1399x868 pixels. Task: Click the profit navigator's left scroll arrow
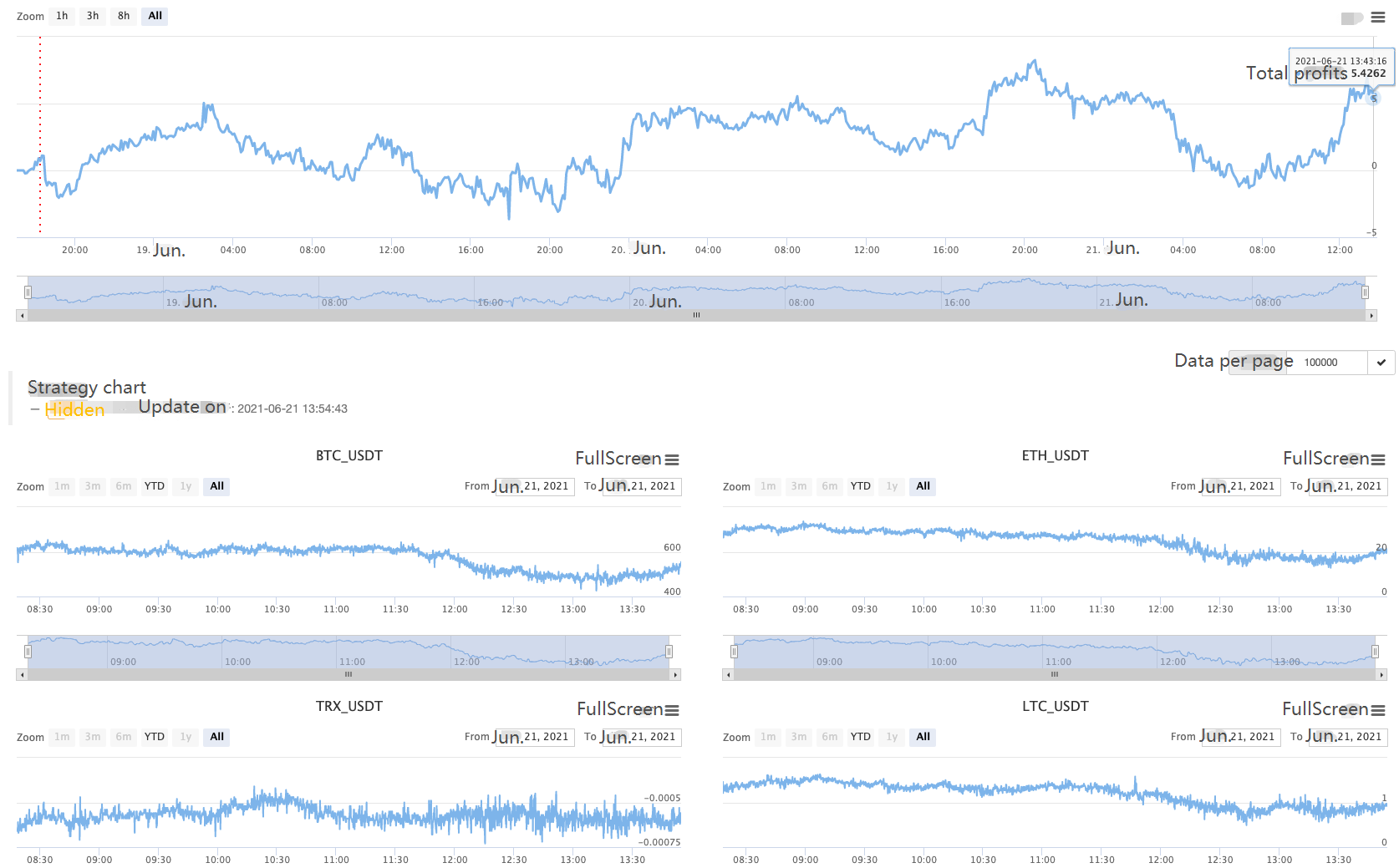click(x=22, y=316)
